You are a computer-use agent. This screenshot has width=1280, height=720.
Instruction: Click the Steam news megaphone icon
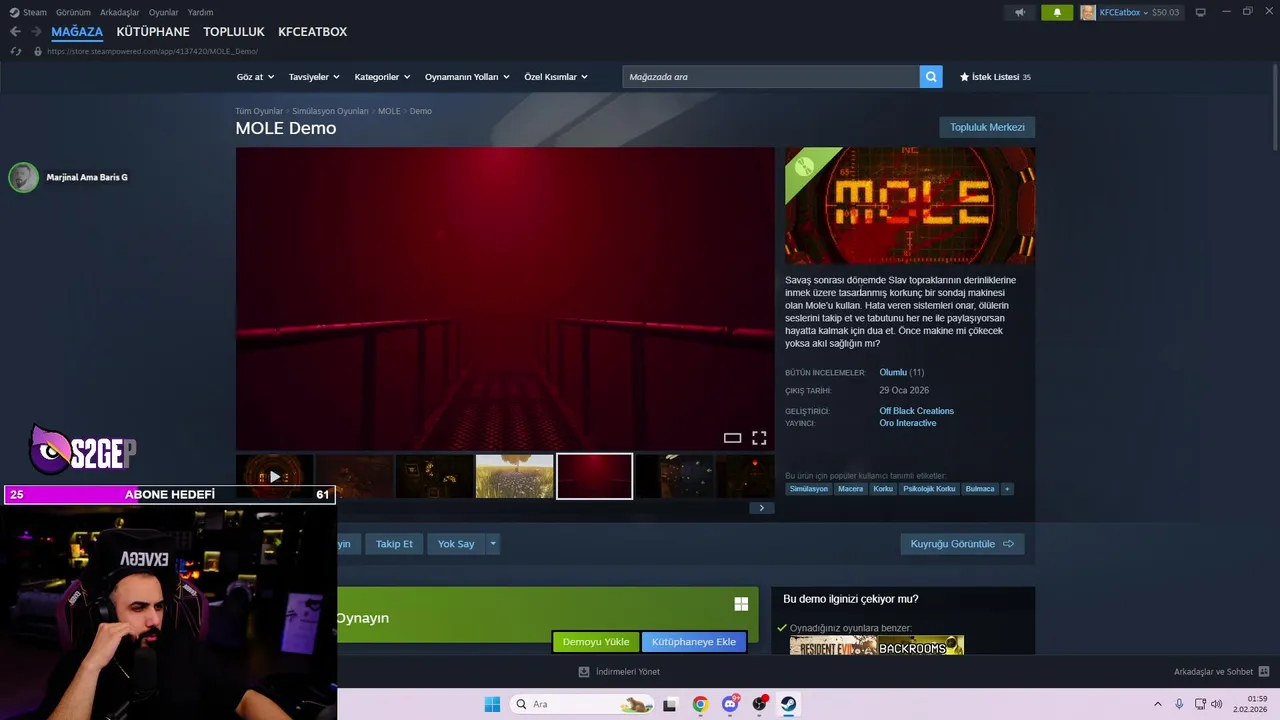(1020, 12)
